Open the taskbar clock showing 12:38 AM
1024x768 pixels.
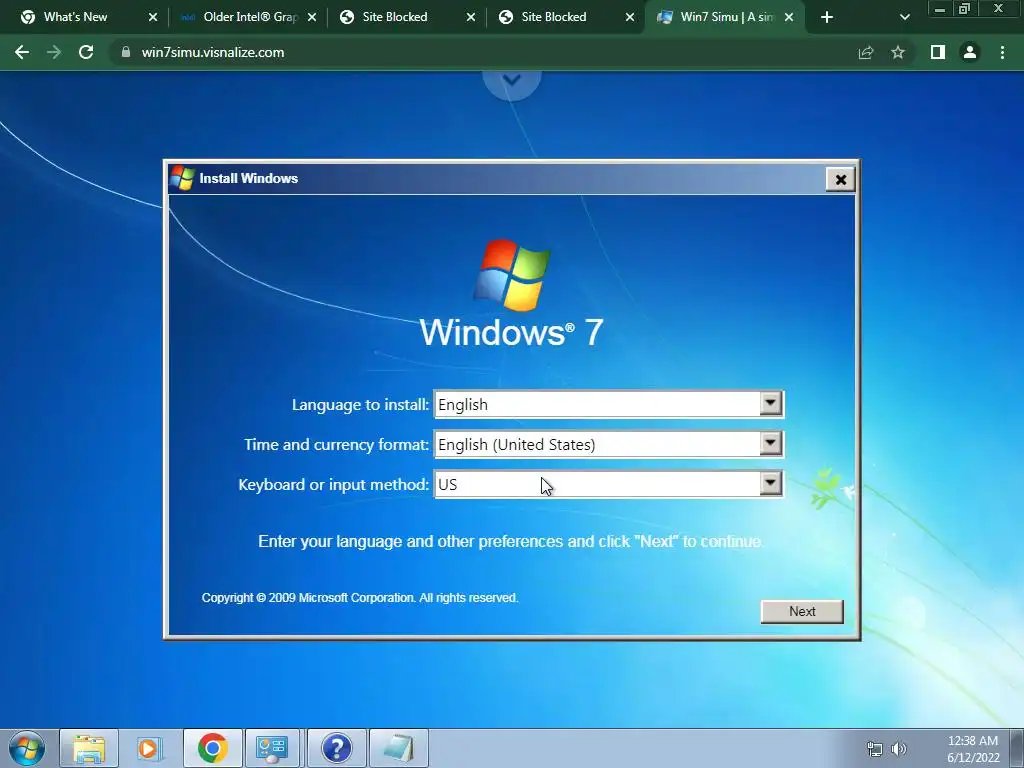973,749
